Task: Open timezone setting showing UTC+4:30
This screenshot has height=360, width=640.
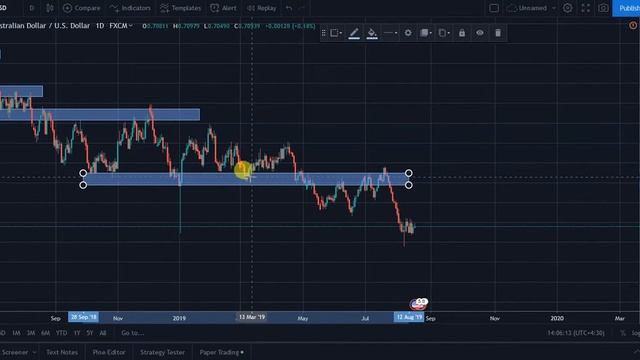Action: point(576,333)
